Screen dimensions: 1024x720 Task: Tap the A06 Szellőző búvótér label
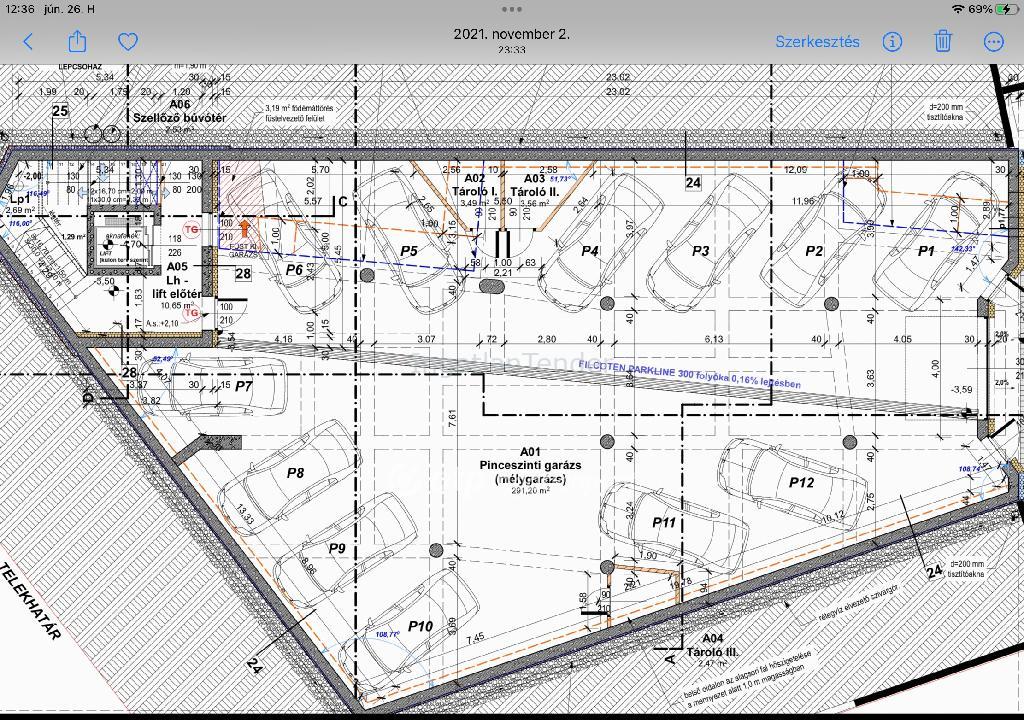pyautogui.click(x=180, y=111)
